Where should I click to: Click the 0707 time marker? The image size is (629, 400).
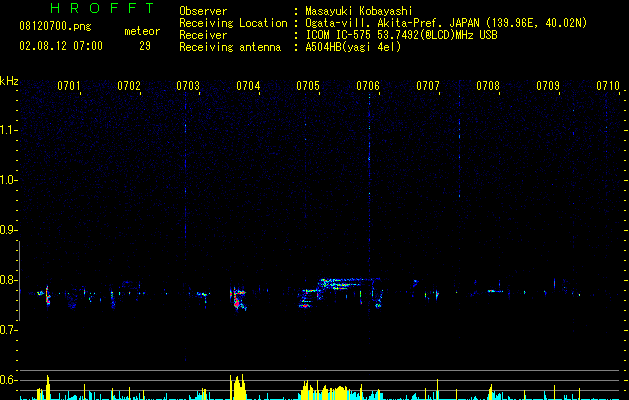(428, 86)
